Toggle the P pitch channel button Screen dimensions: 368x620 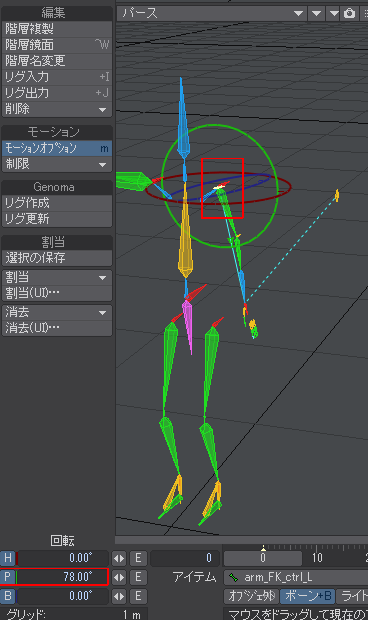8,577
